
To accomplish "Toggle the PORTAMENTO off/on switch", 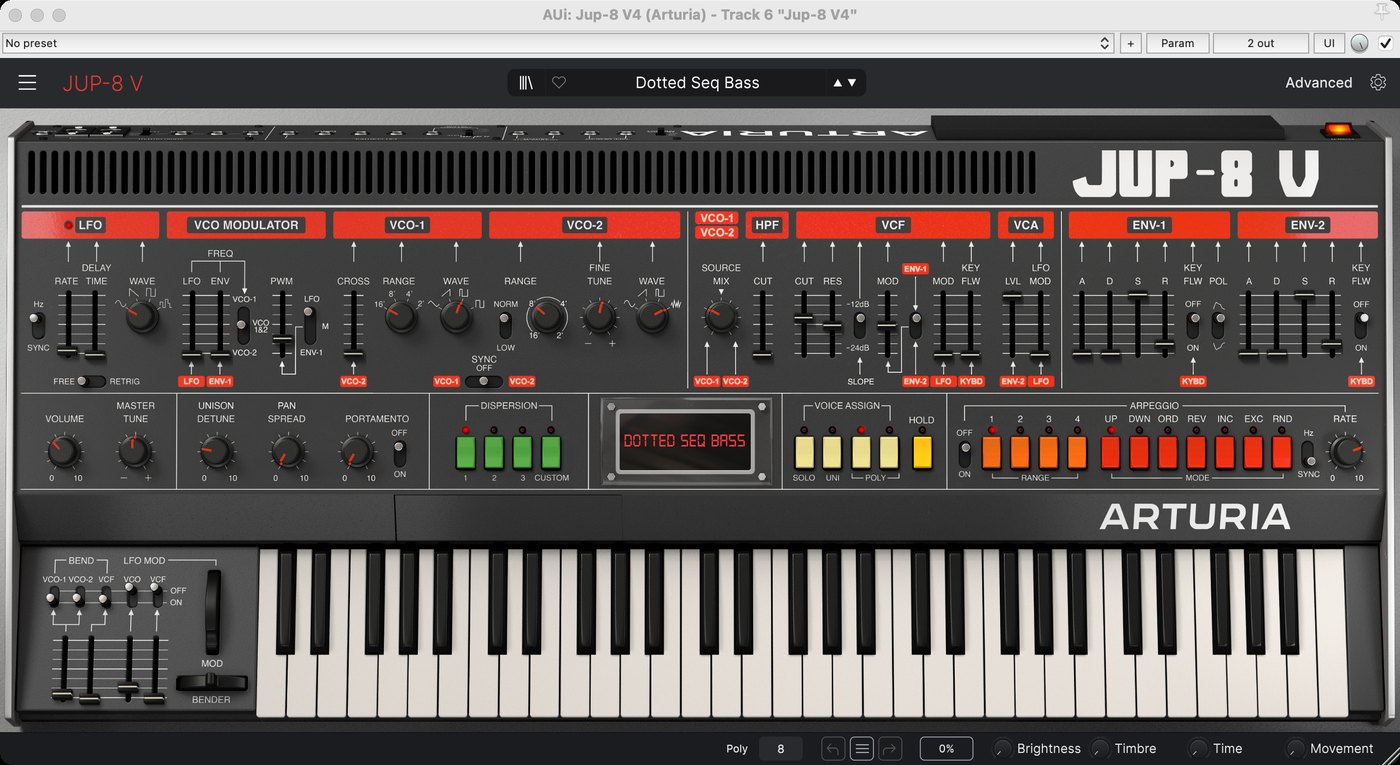I will point(400,453).
